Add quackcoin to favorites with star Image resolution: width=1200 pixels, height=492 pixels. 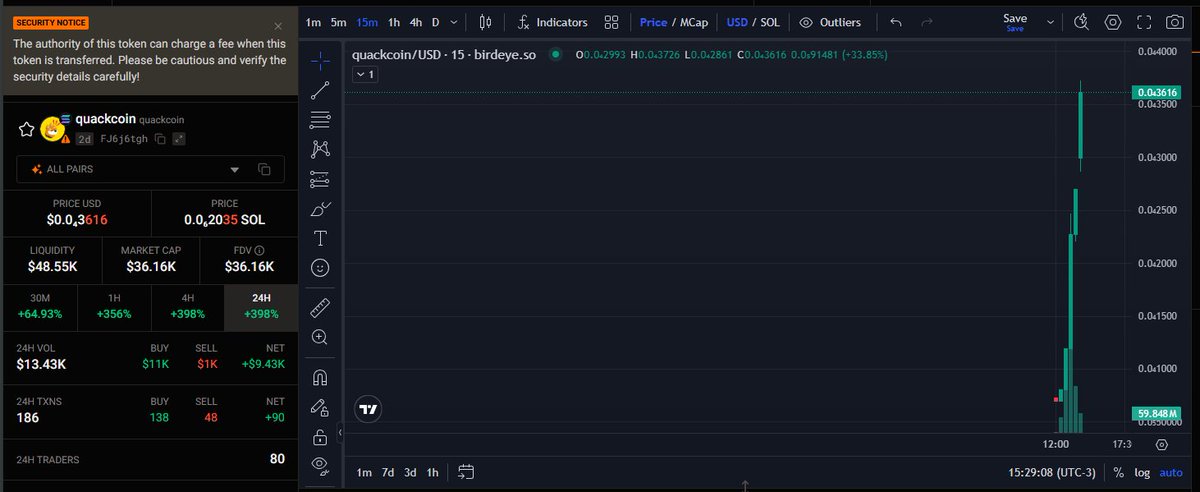click(27, 129)
